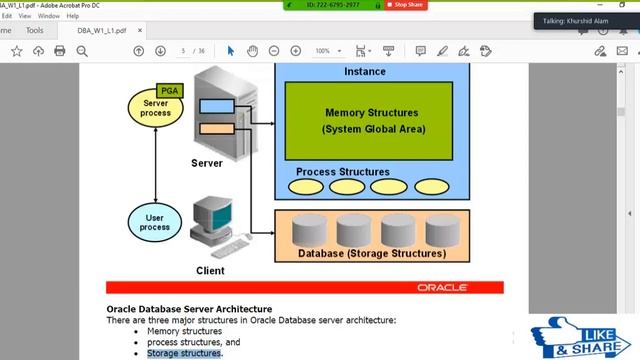
Task: Open the View menu
Action: coord(24,16)
